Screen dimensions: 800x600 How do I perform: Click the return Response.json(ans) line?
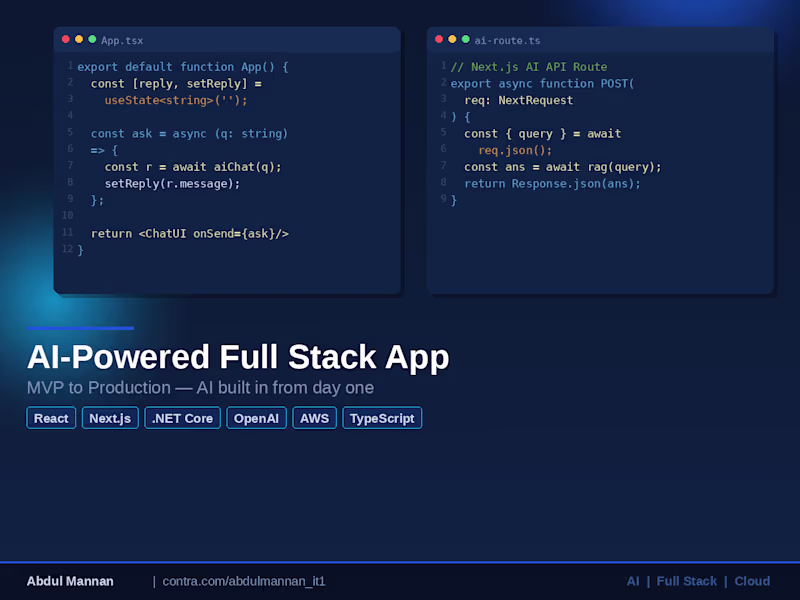[x=552, y=184]
